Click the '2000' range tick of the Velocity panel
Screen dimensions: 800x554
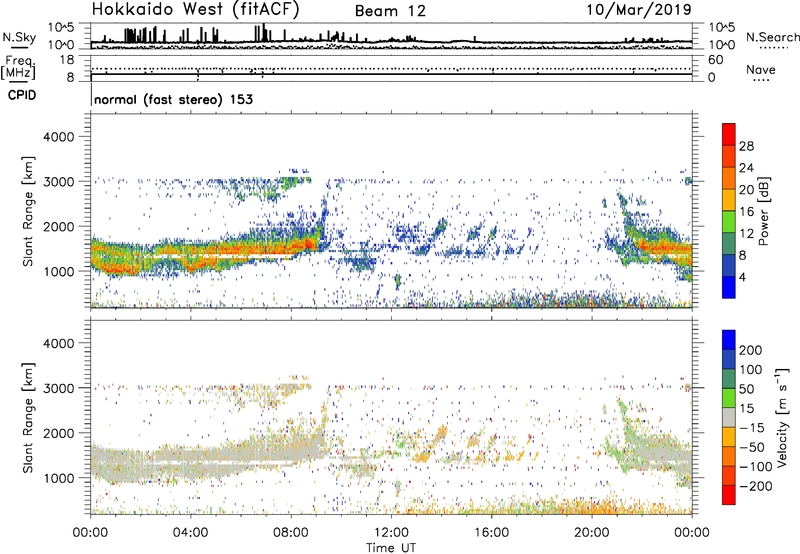(59, 433)
